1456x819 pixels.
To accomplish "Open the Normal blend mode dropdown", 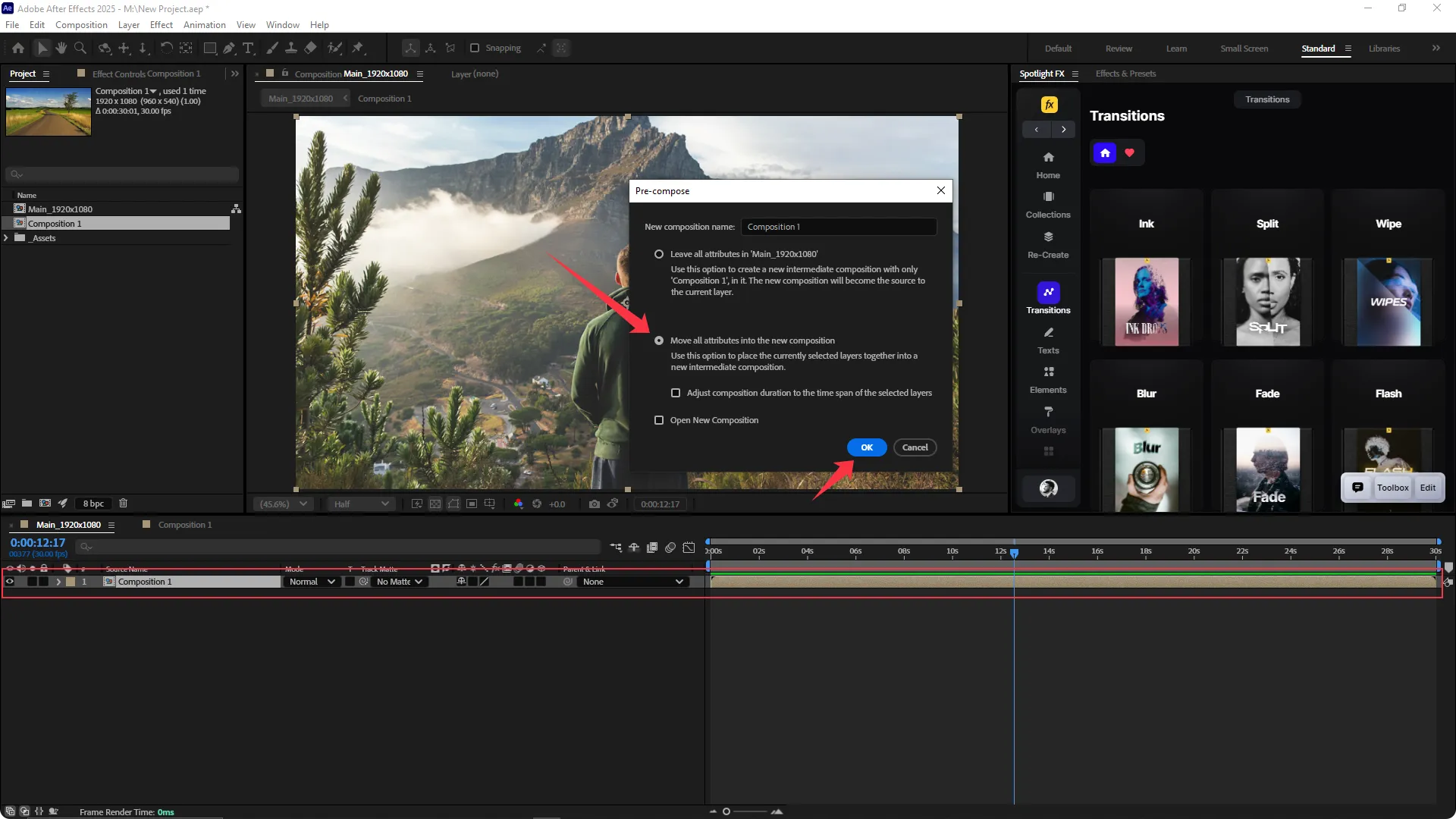I will [312, 582].
